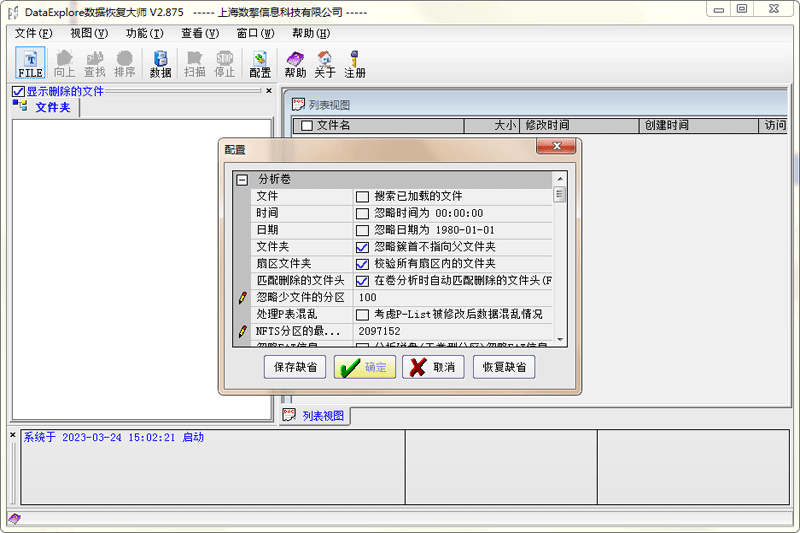This screenshot has width=800, height=533.
Task: Click the 停止 (Stop) toolbar icon
Action: click(224, 63)
